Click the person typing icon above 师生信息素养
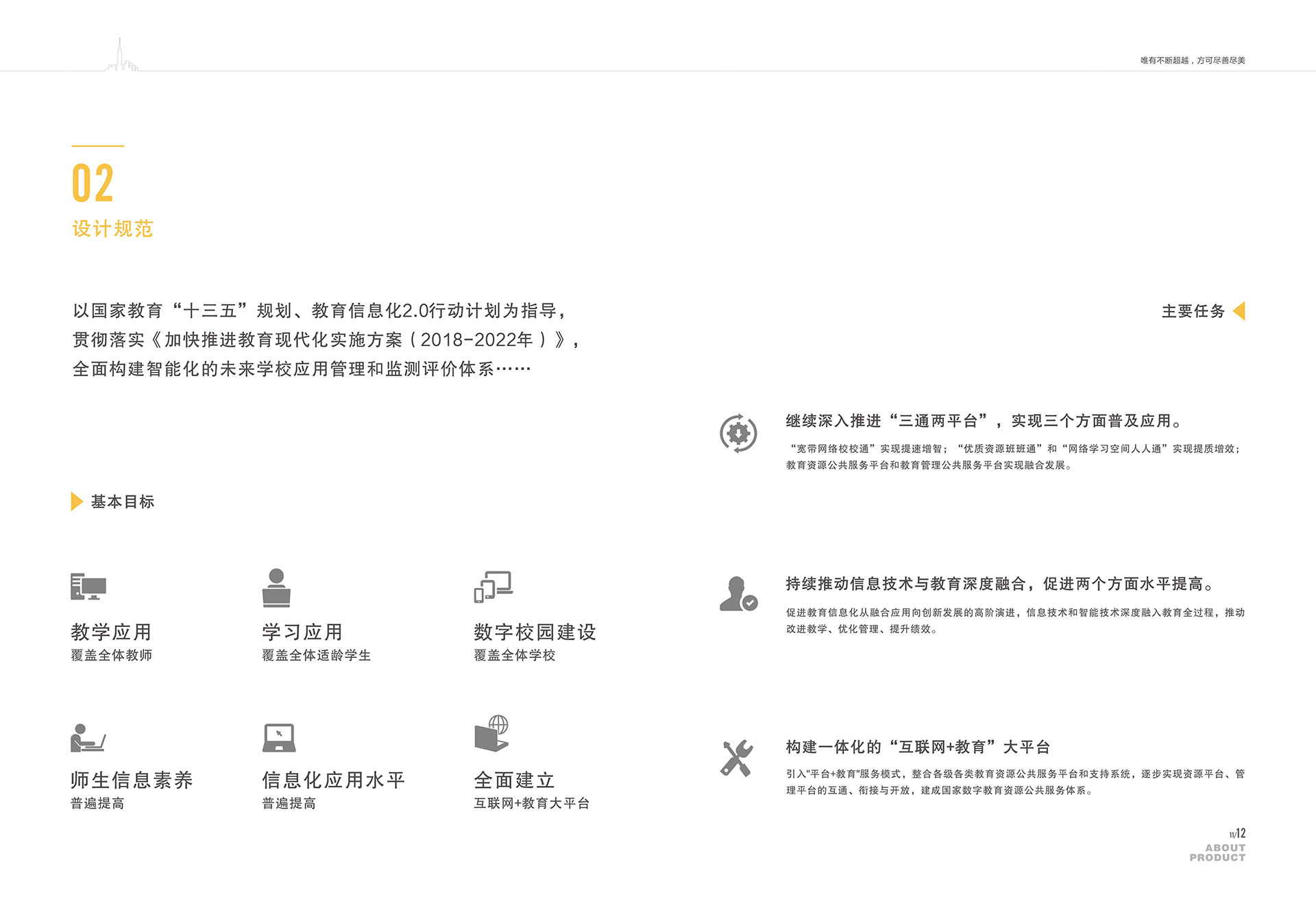The image size is (1316, 899). [88, 738]
